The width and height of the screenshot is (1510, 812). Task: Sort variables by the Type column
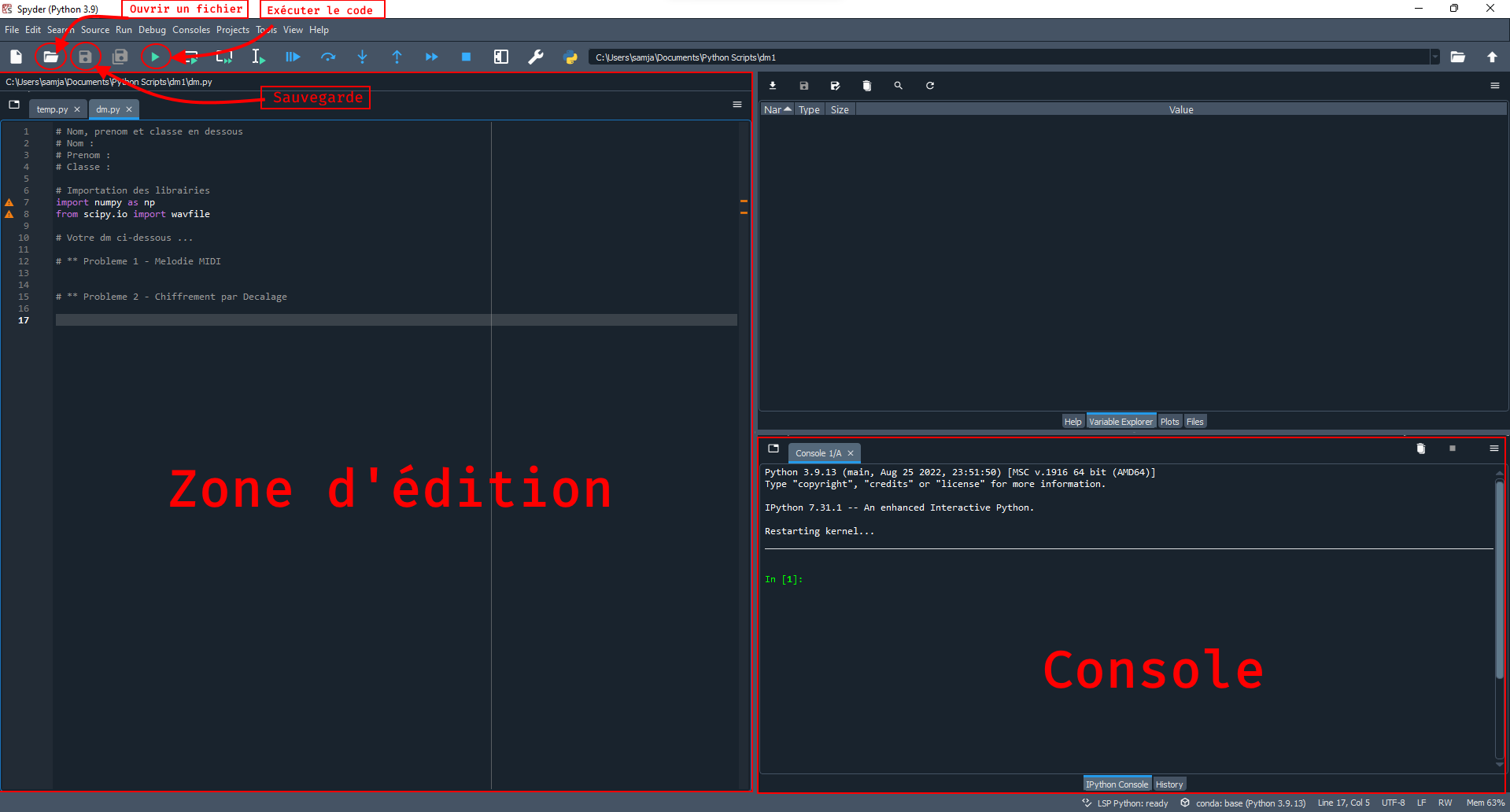coord(809,109)
